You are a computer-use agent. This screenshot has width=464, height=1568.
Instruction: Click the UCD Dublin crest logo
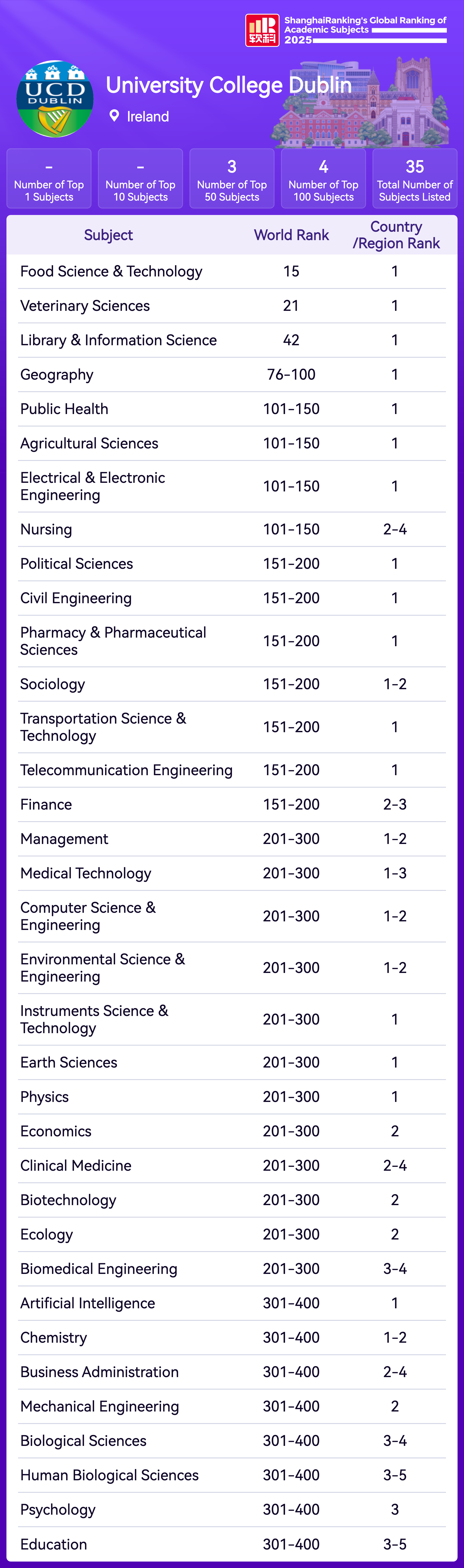point(55,99)
